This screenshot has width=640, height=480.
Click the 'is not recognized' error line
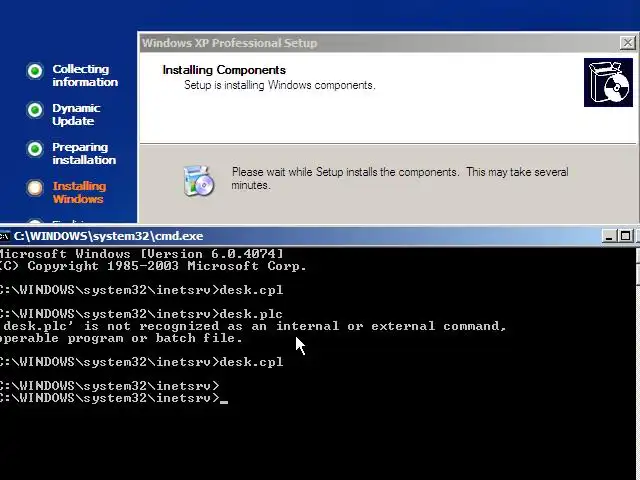pyautogui.click(x=254, y=326)
